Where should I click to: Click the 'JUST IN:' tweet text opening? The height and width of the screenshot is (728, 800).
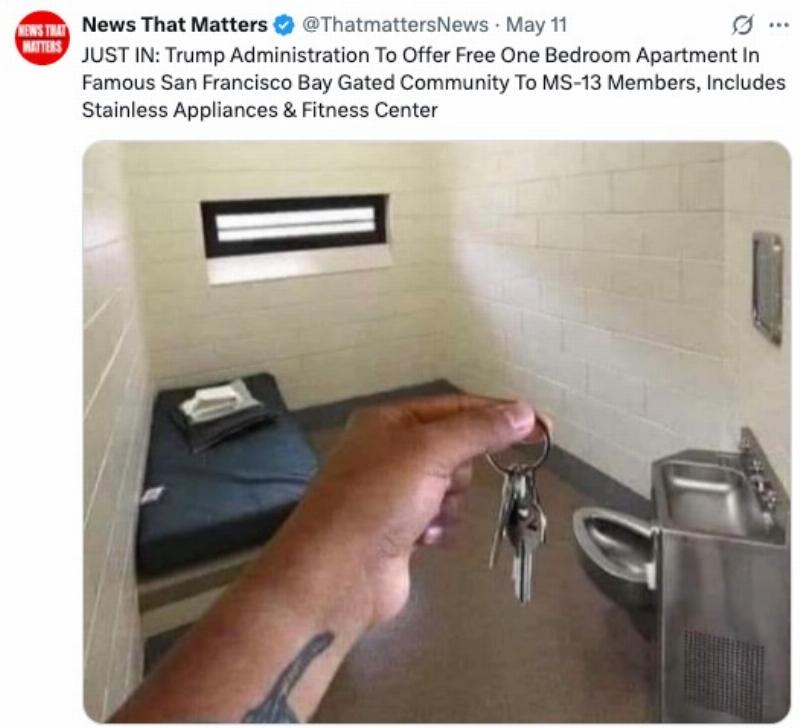pos(121,55)
